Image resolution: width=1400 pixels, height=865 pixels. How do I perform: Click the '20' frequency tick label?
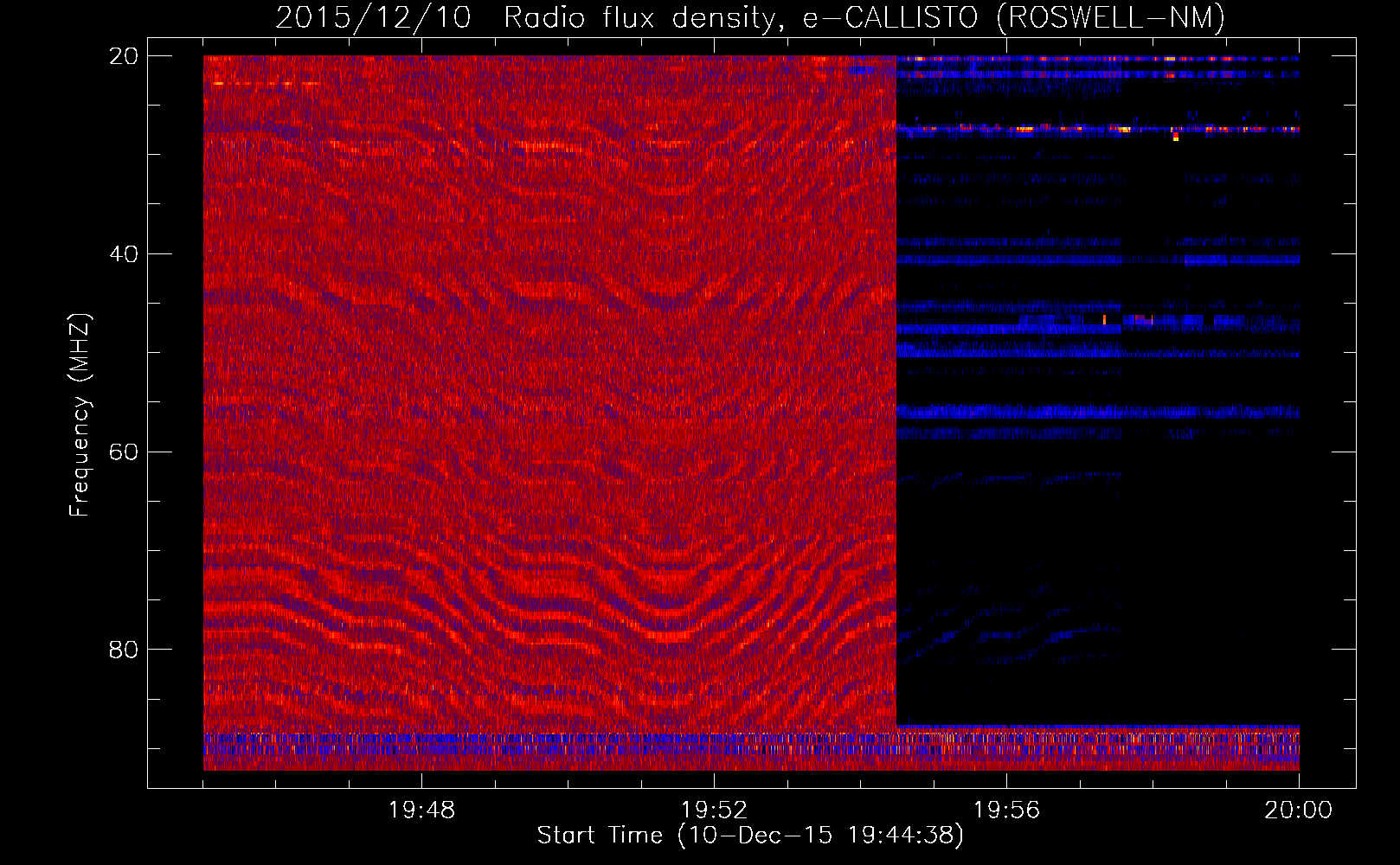[x=124, y=56]
